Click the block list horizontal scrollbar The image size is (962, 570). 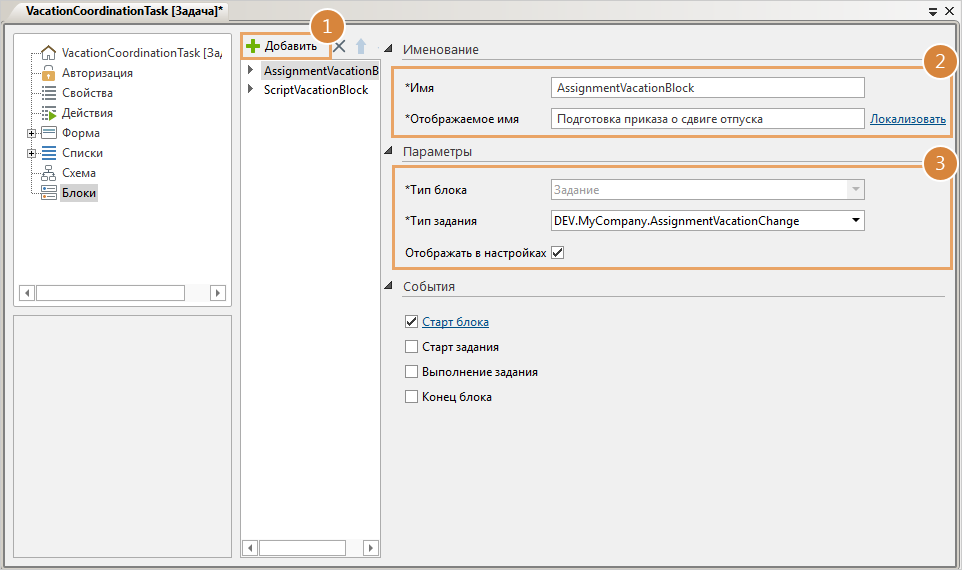point(310,548)
